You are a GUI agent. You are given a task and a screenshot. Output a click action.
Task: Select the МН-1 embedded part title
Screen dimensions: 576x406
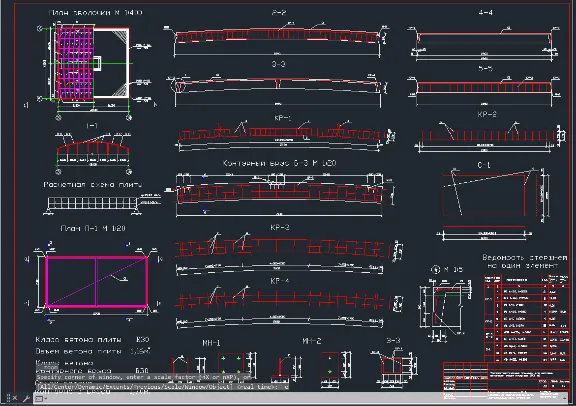point(211,343)
